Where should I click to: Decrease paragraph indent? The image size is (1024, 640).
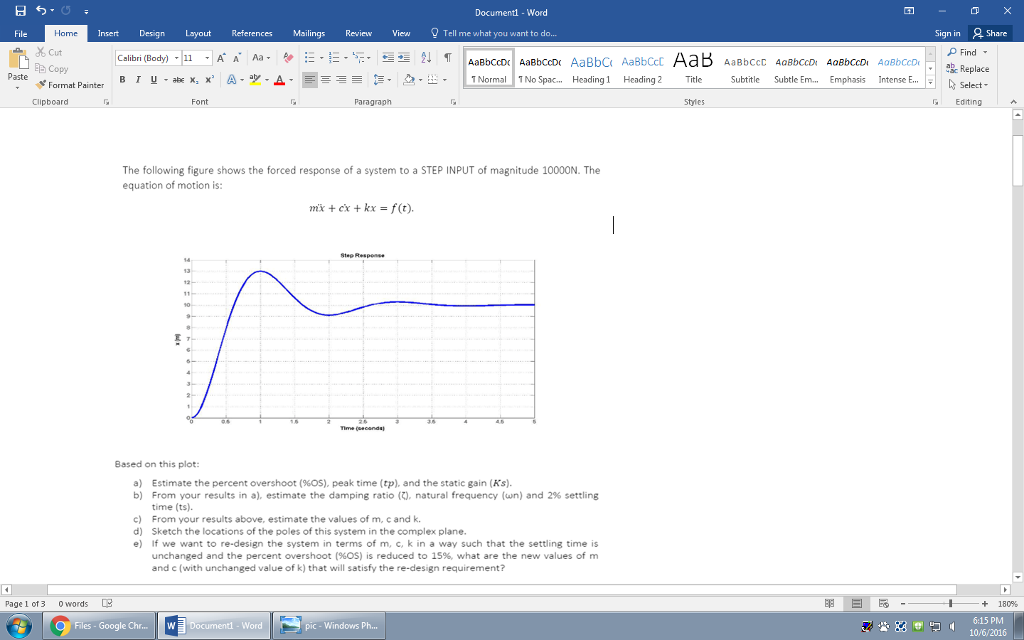point(389,58)
